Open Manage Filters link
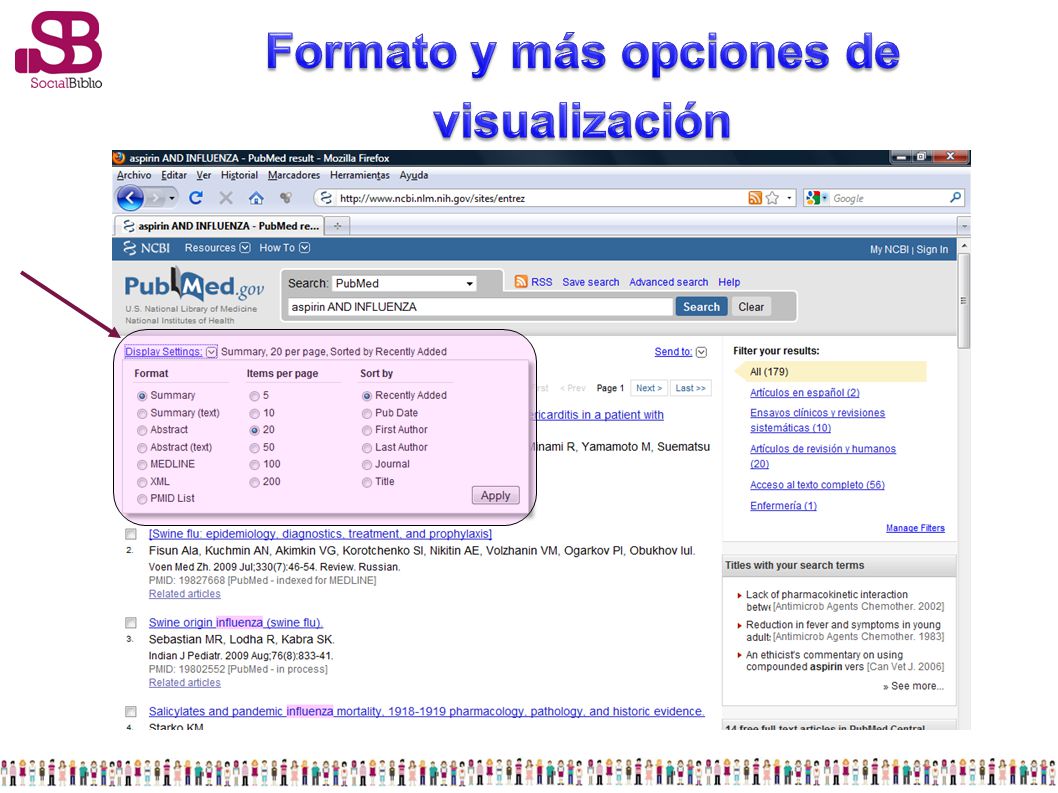 (x=915, y=528)
